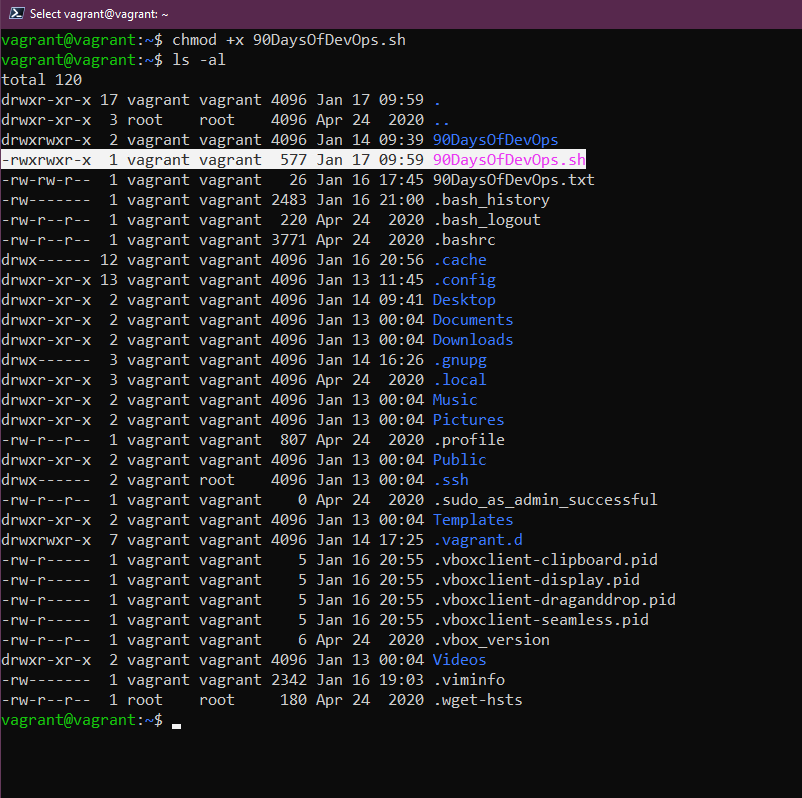Click the Templates directory name
Image resolution: width=802 pixels, height=798 pixels.
pyautogui.click(x=473, y=520)
